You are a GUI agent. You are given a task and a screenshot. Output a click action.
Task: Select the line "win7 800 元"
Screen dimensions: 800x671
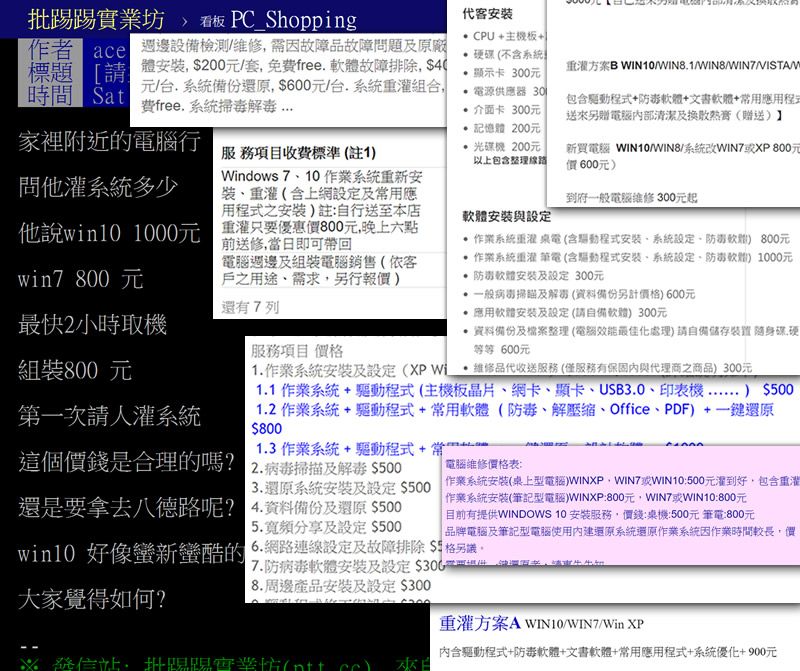click(81, 279)
